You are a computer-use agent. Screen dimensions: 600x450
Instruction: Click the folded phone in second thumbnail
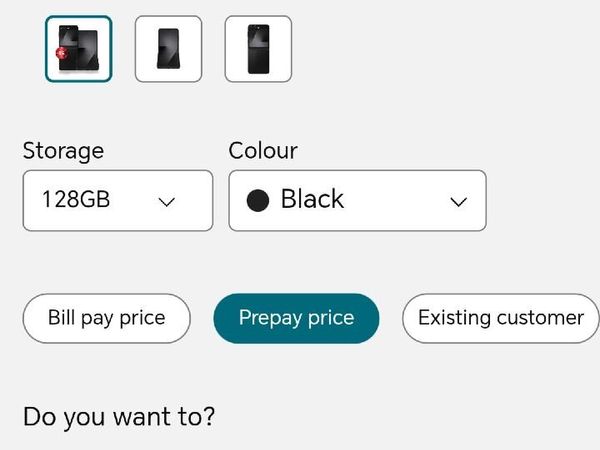(168, 49)
